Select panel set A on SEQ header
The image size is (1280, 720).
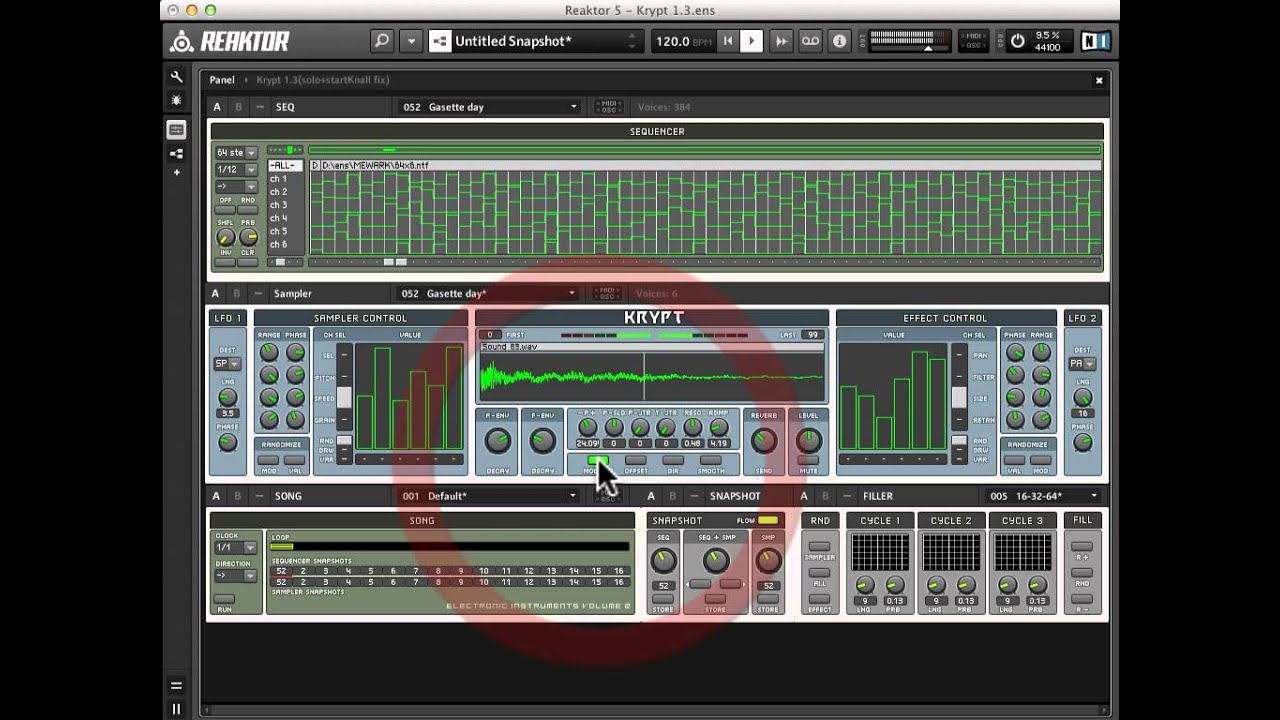point(217,107)
